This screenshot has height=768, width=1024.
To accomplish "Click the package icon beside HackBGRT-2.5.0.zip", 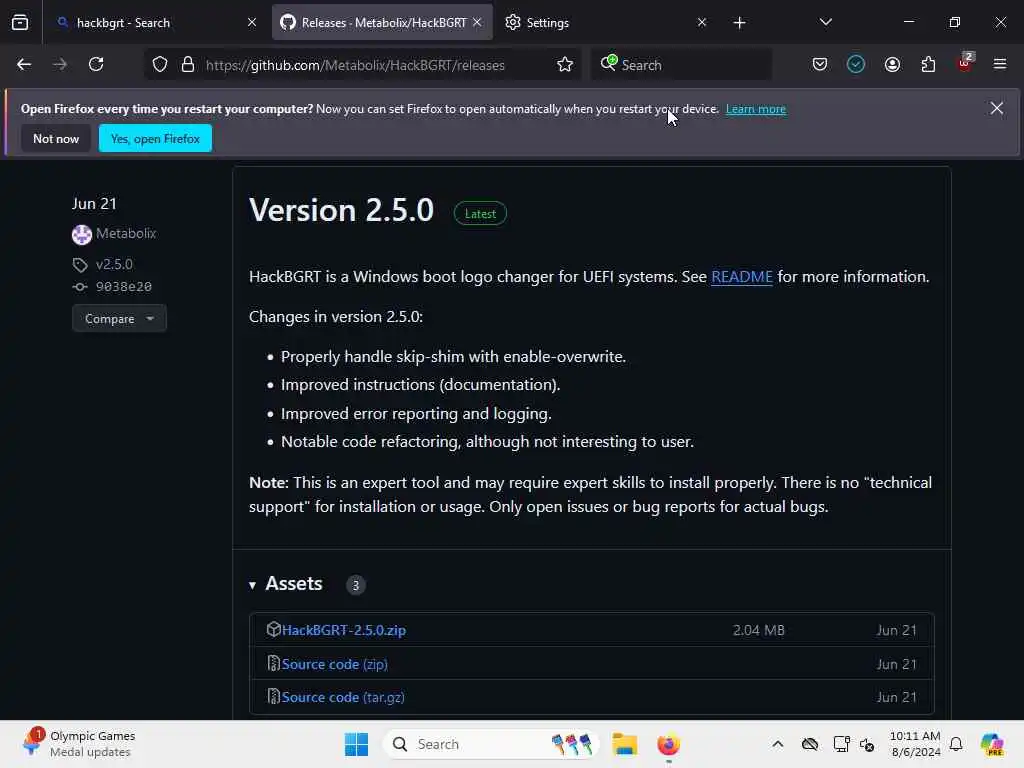I will [273, 629].
